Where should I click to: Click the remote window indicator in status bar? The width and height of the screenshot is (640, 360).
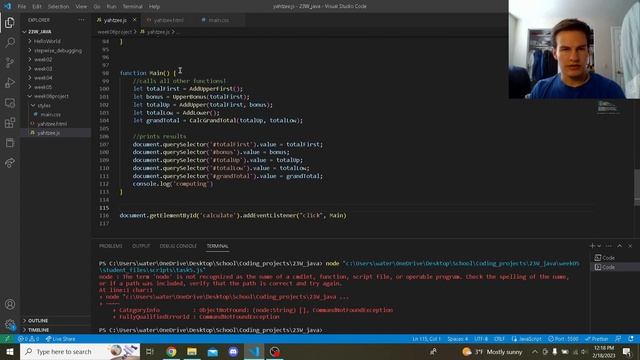(x=7, y=339)
